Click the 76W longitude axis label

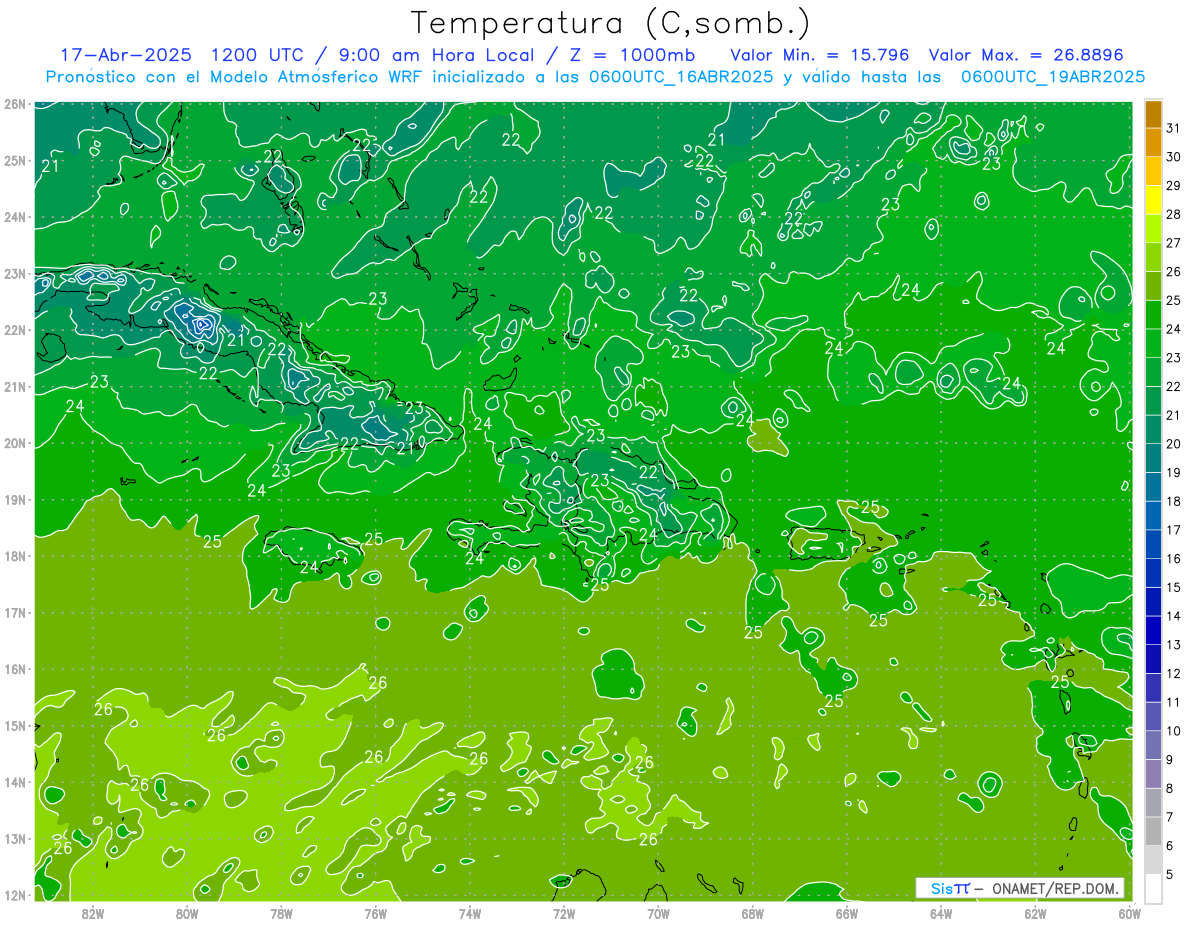(x=376, y=913)
